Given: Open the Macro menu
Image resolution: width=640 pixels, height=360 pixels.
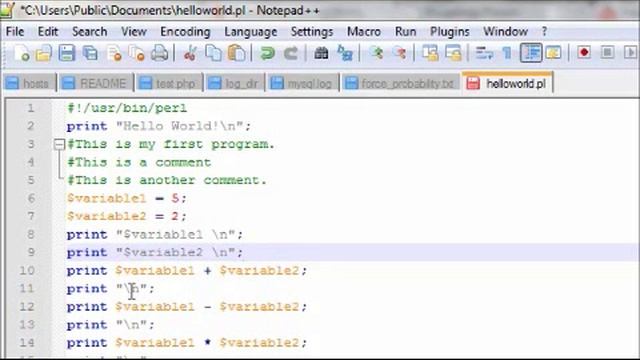Looking at the screenshot, I should [x=364, y=31].
